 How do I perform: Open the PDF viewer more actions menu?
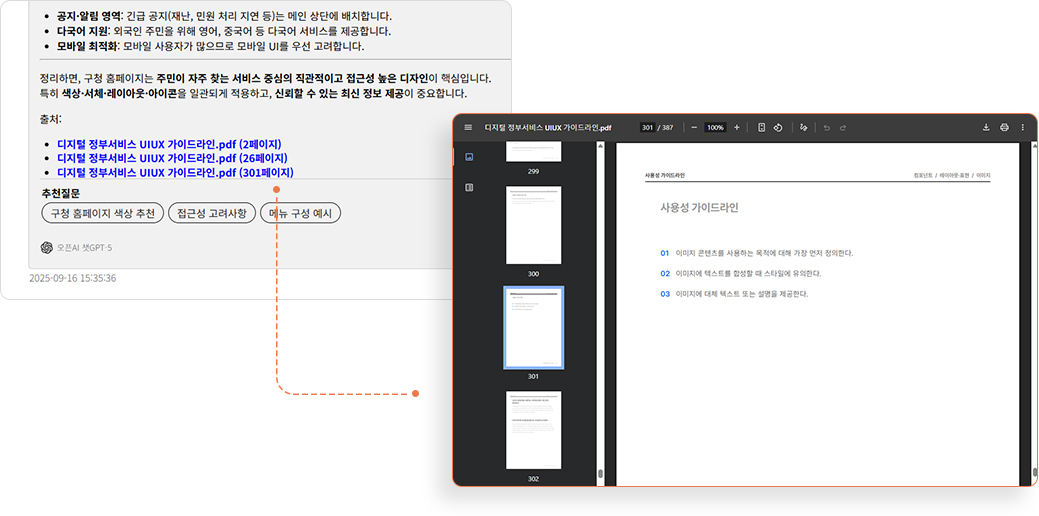[x=1022, y=128]
